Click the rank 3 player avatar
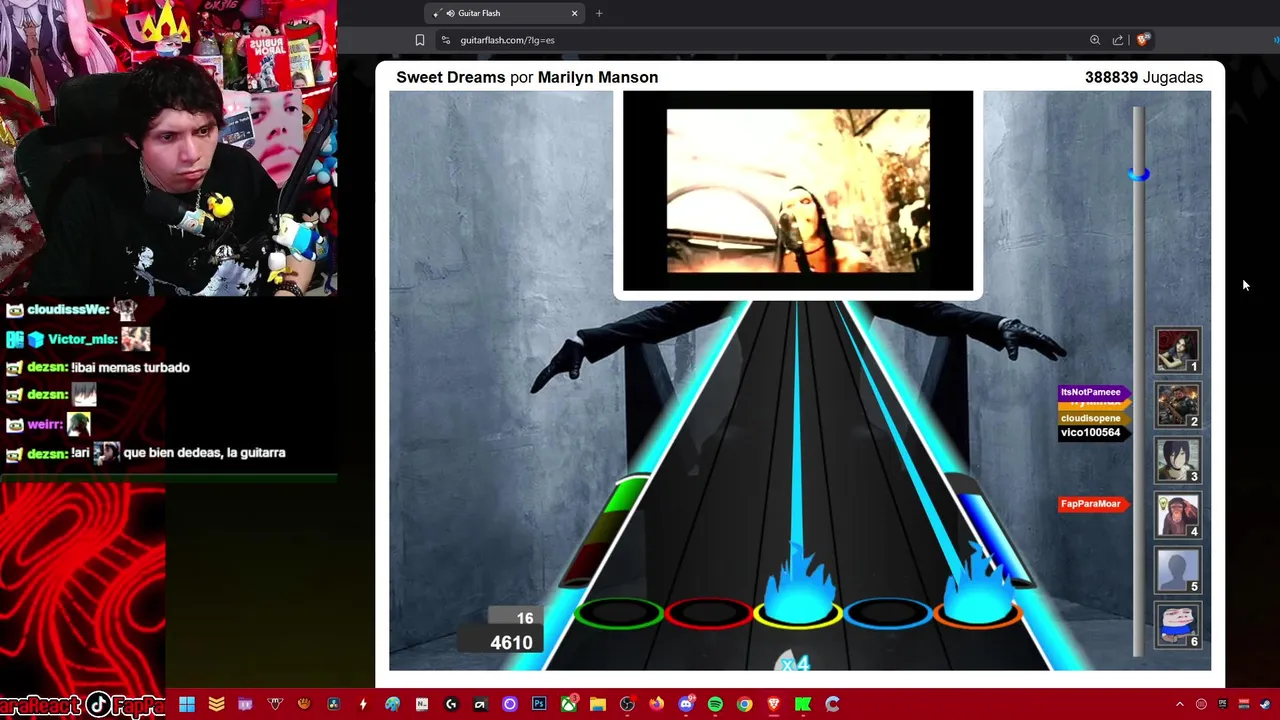1280x720 pixels. coord(1177,460)
